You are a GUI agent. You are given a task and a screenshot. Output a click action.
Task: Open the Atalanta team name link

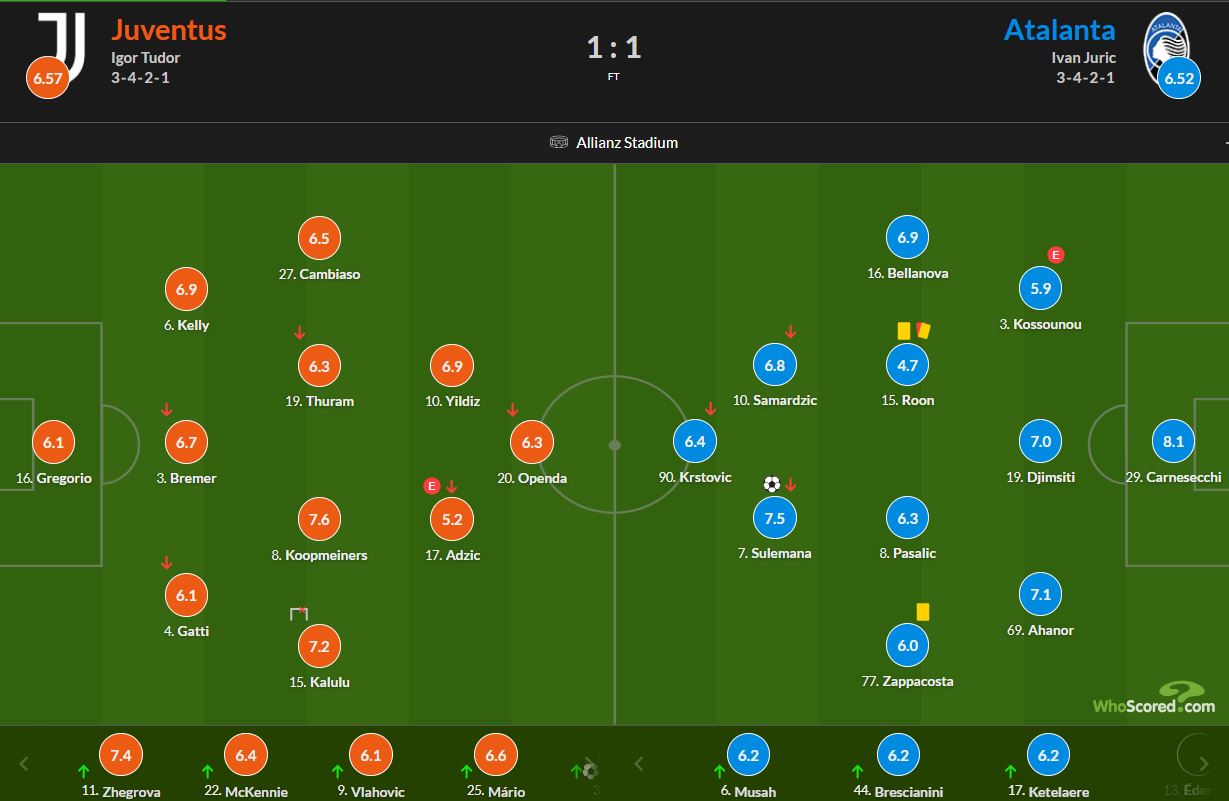tap(1059, 29)
